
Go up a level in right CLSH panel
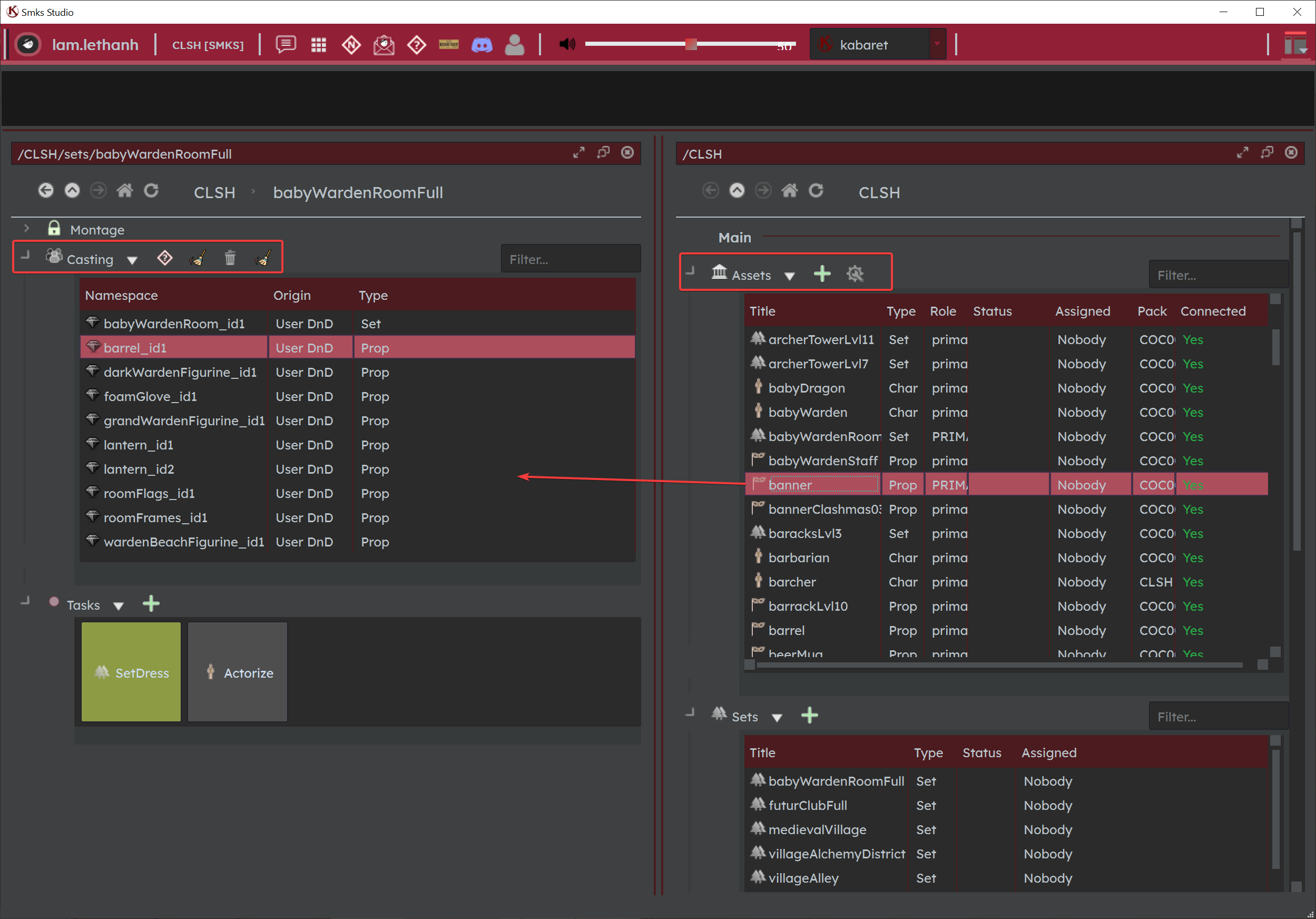coord(736,190)
